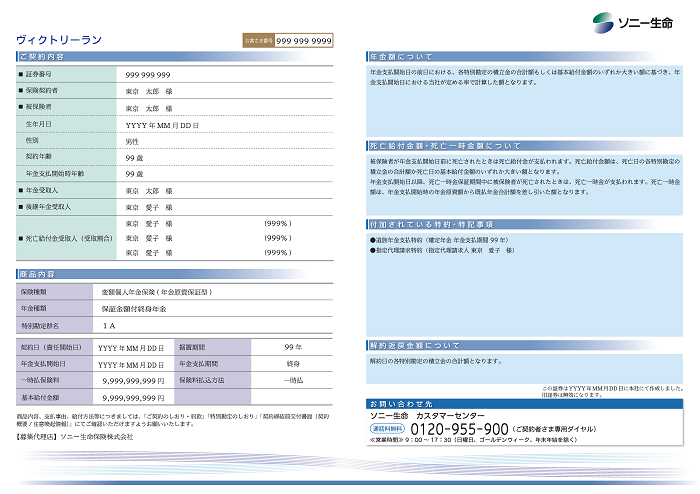Select the 男性 value
700x494 pixels.
[132, 142]
